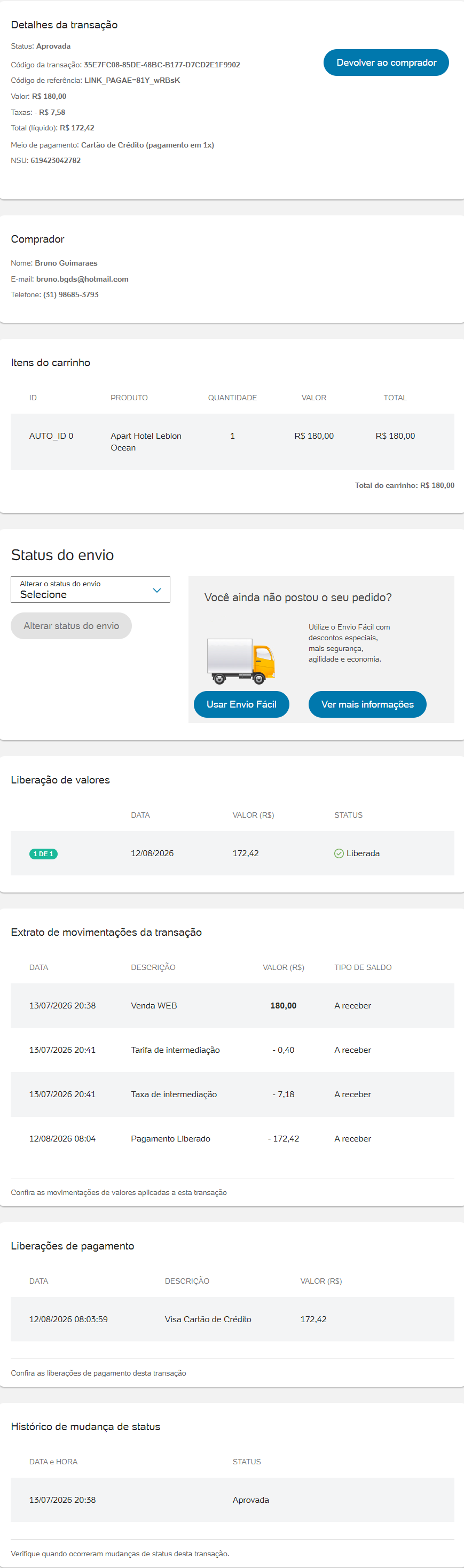The width and height of the screenshot is (464, 1568).
Task: Click the transaction code 35E7FC08 text
Action: pyautogui.click(x=162, y=65)
